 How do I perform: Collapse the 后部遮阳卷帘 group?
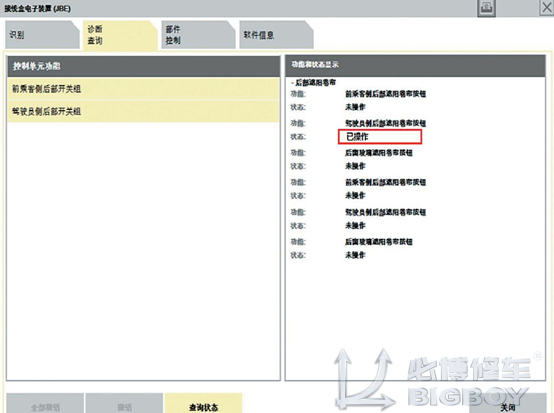tap(293, 83)
